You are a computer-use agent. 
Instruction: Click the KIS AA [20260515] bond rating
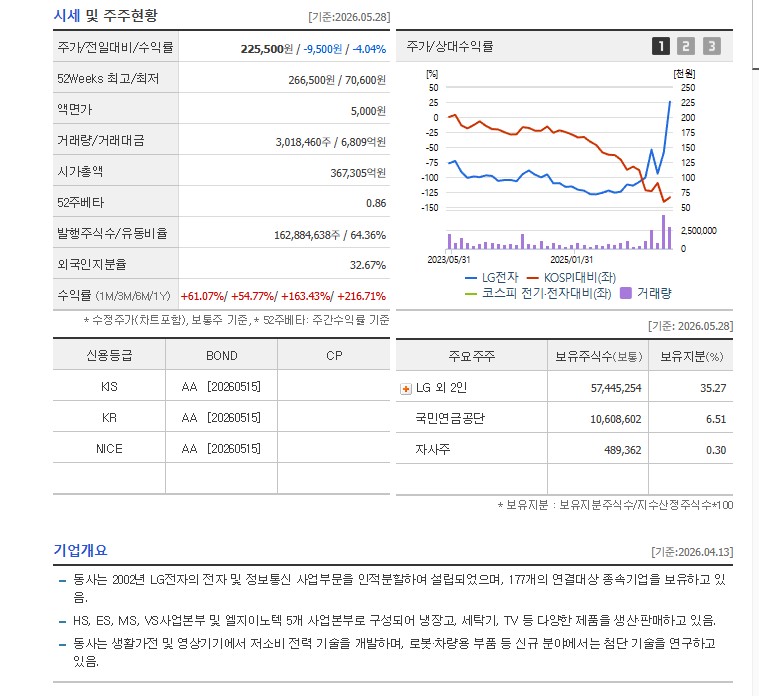221,386
